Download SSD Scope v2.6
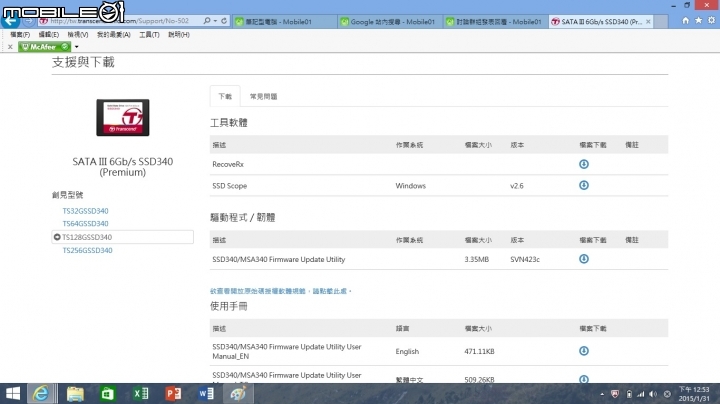Screen dimensions: 720x404 (584, 185)
